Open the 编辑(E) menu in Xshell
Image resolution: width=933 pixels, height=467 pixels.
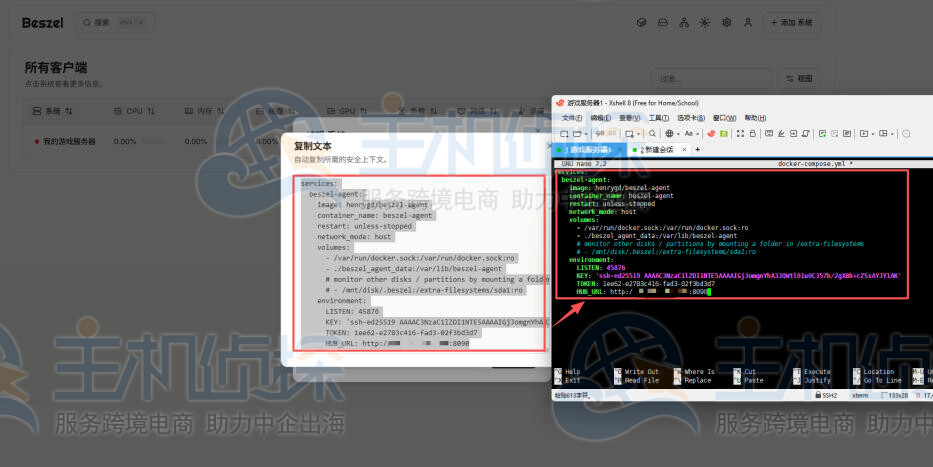coord(600,118)
